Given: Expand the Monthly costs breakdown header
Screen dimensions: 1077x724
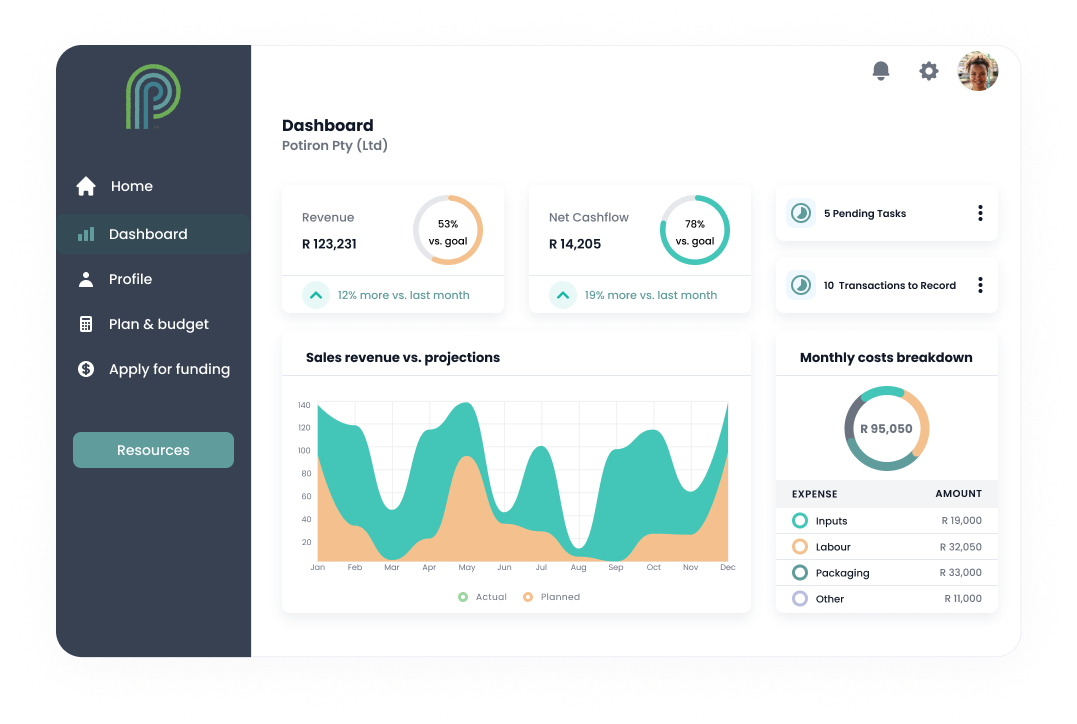Looking at the screenshot, I should (886, 357).
